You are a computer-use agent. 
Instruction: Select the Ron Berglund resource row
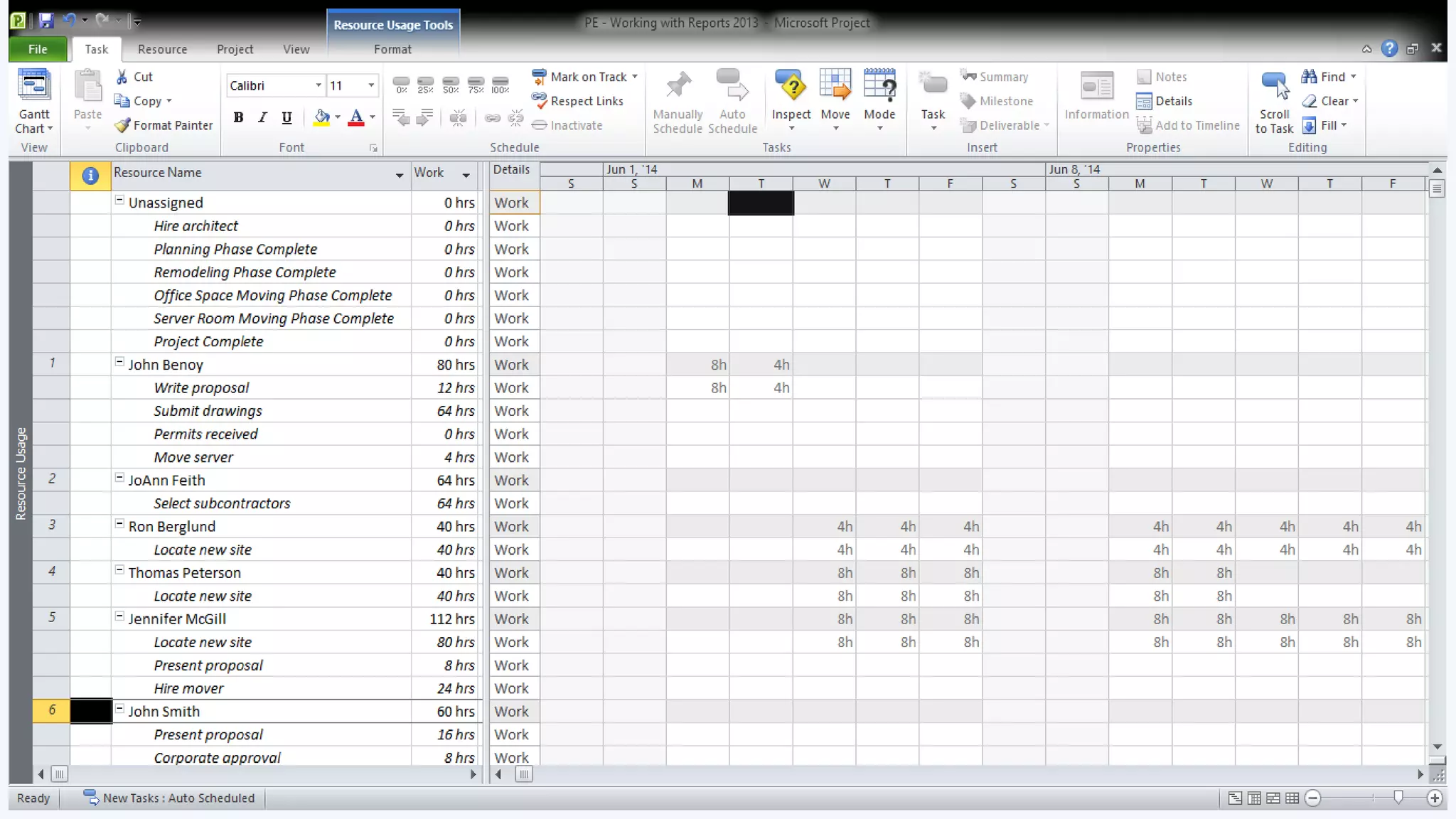pyautogui.click(x=171, y=526)
